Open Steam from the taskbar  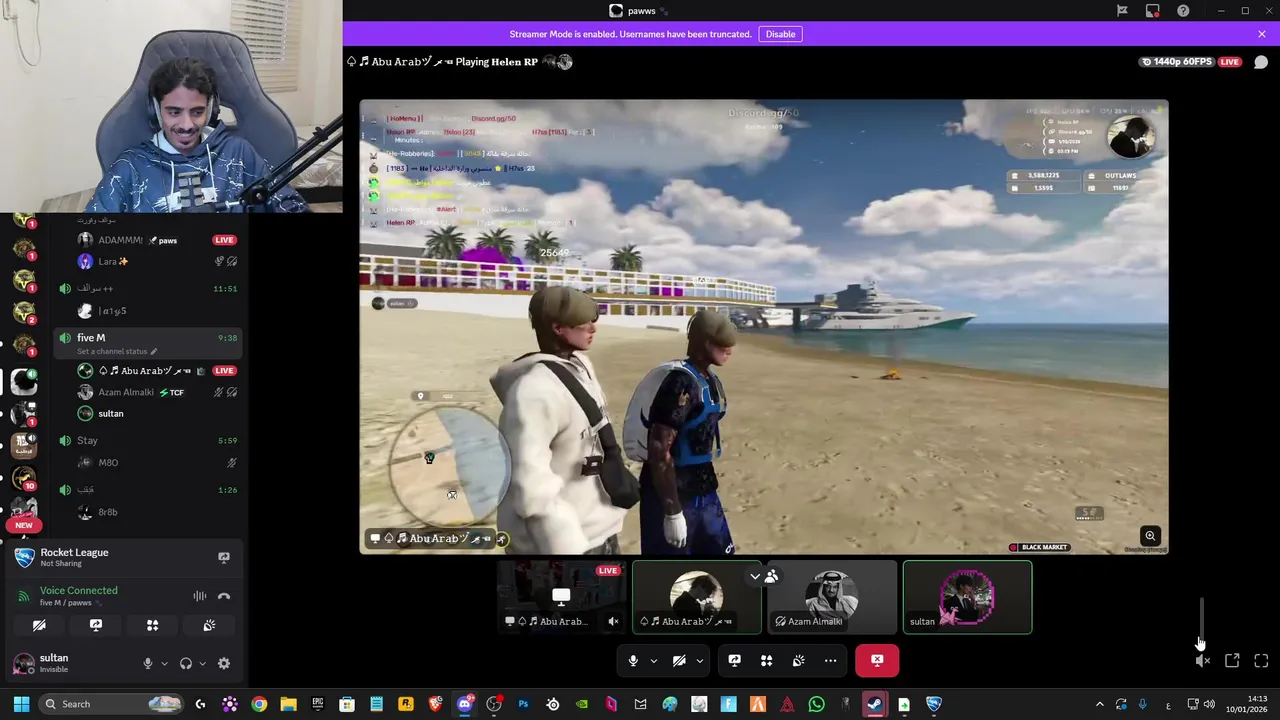[875, 704]
